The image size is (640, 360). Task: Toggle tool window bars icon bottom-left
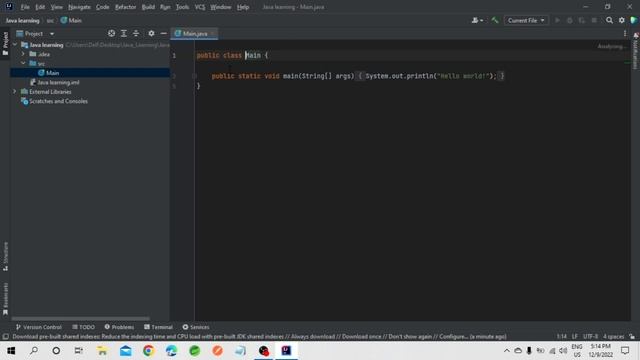click(5, 337)
